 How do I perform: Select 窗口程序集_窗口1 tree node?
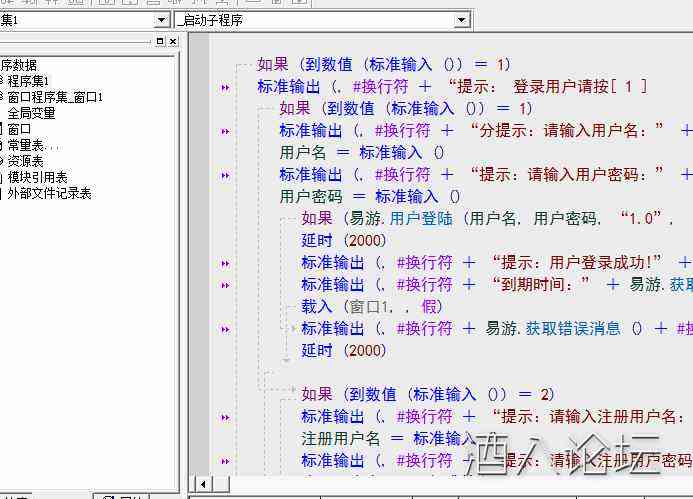coord(55,97)
